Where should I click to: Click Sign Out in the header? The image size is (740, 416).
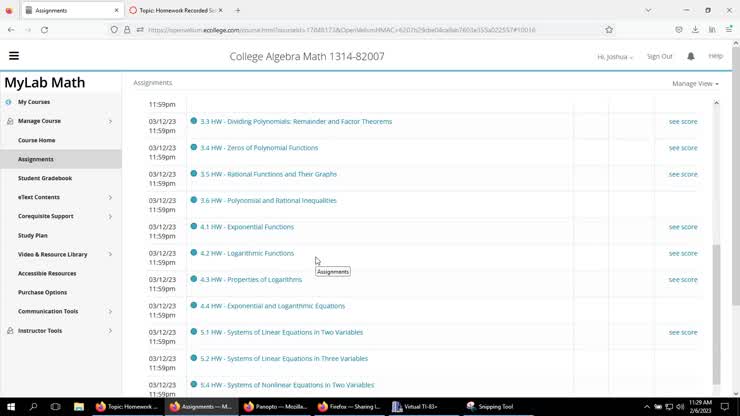click(660, 57)
